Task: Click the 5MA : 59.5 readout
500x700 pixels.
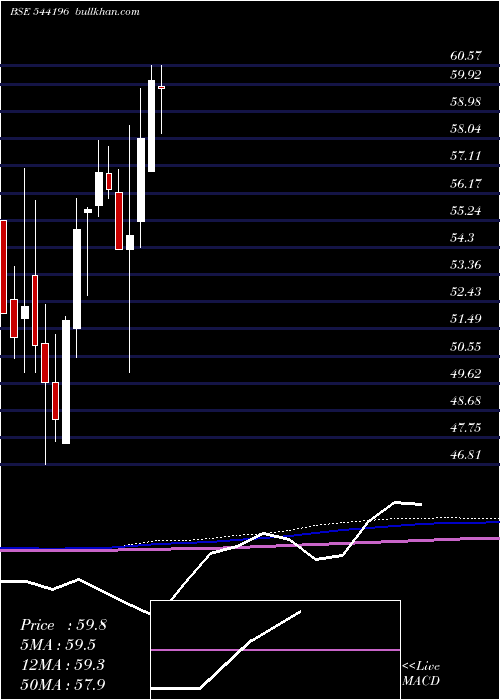Action: click(58, 645)
